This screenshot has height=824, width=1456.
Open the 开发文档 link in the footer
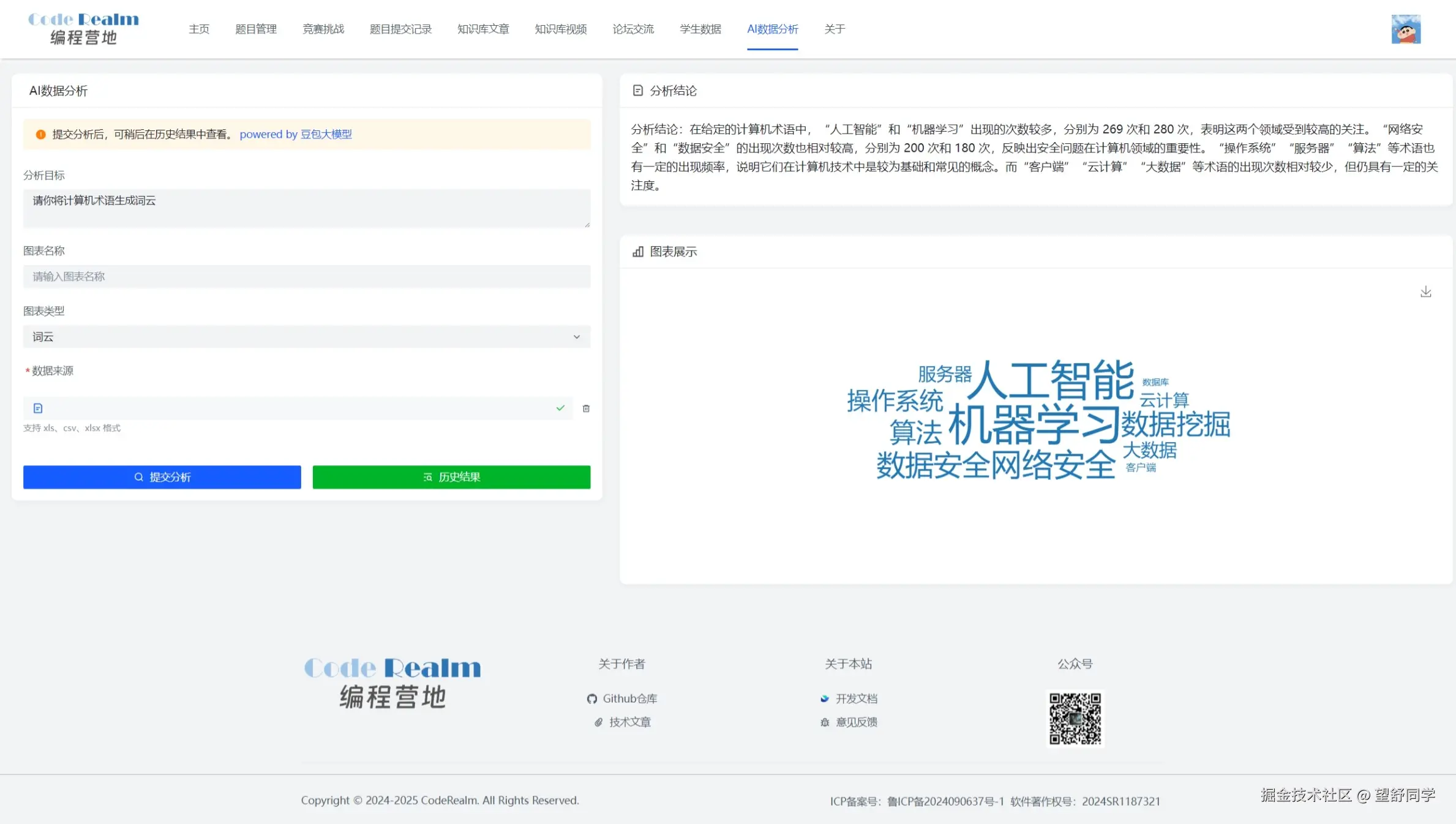click(857, 698)
